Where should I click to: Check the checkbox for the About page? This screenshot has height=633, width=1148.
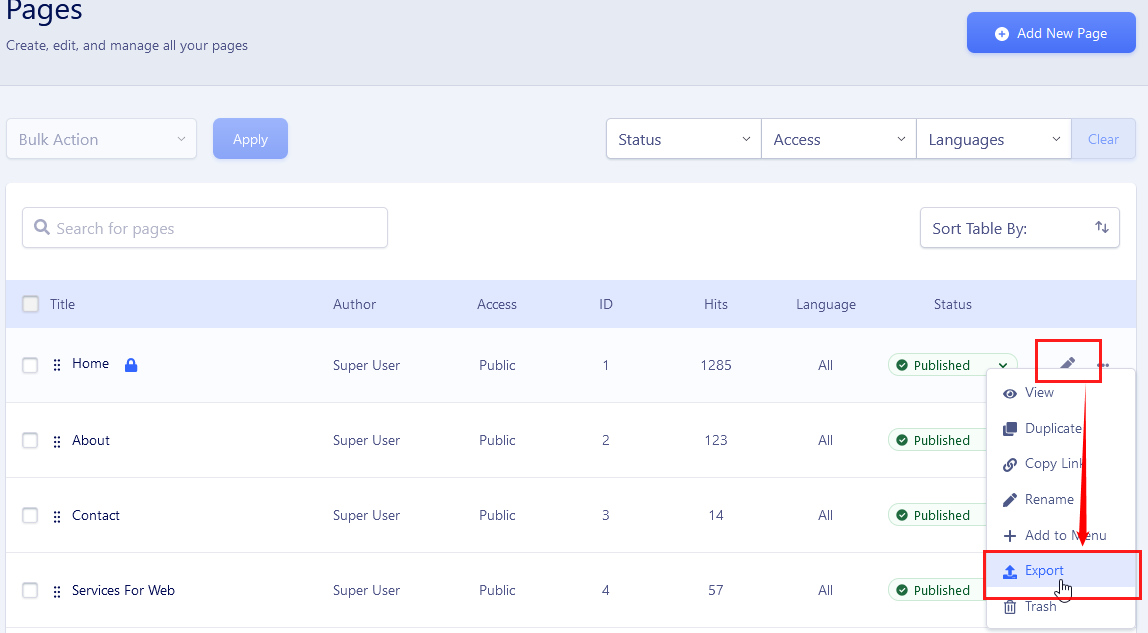coord(30,441)
